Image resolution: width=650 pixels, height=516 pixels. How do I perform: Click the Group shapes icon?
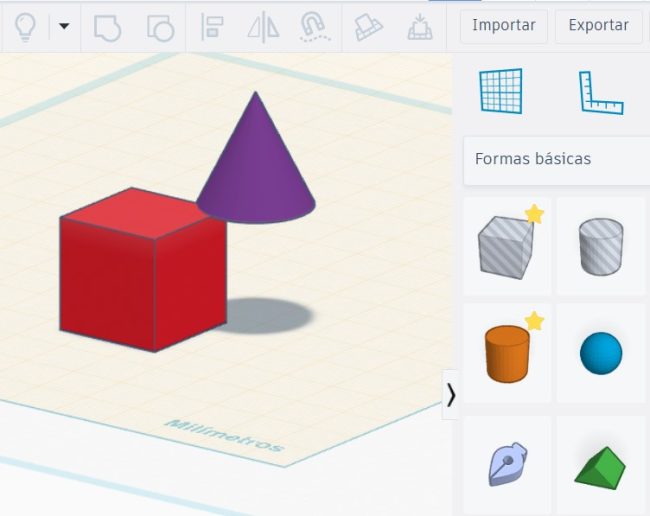click(x=107, y=27)
